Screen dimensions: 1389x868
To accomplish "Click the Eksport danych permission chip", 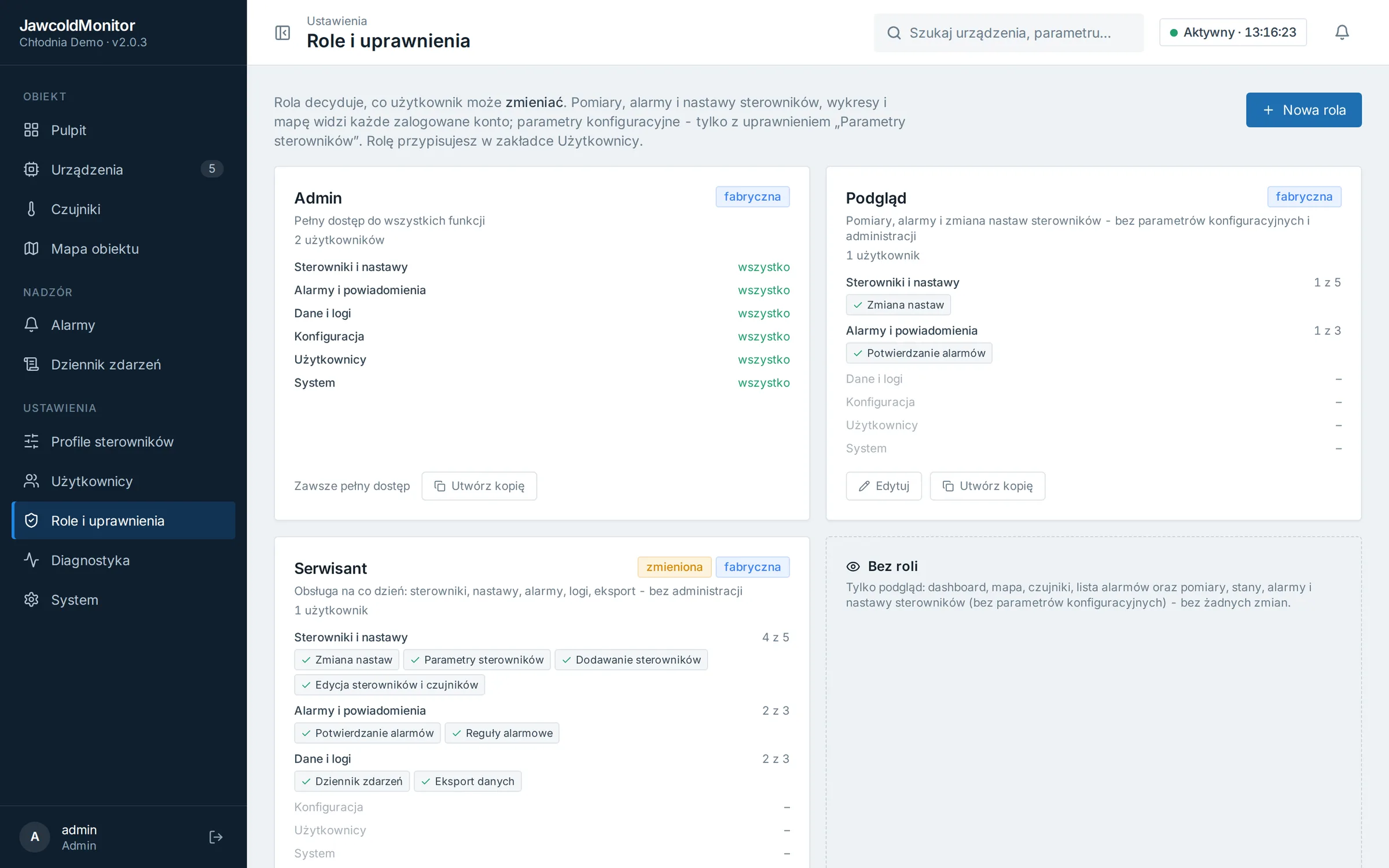I will click(x=468, y=781).
